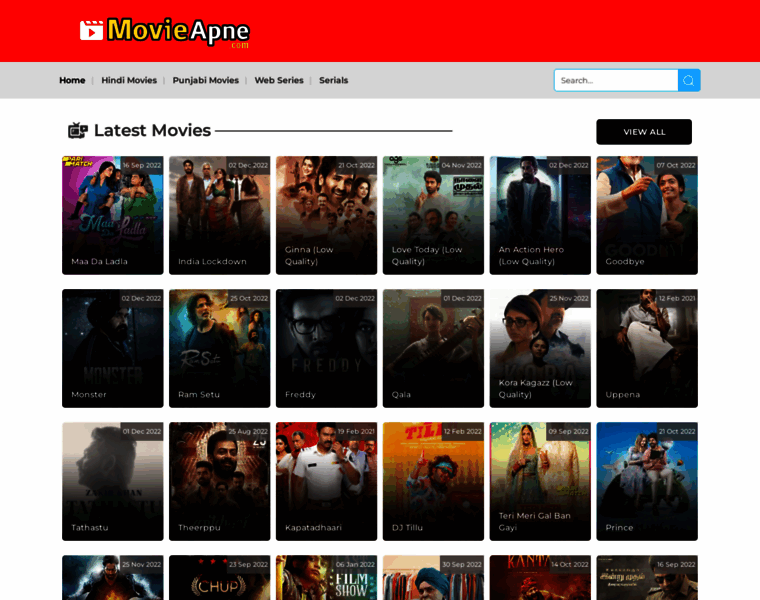This screenshot has width=760, height=600.
Task: Open the Chup poster dated 23 Sep 2022
Action: [x=220, y=578]
